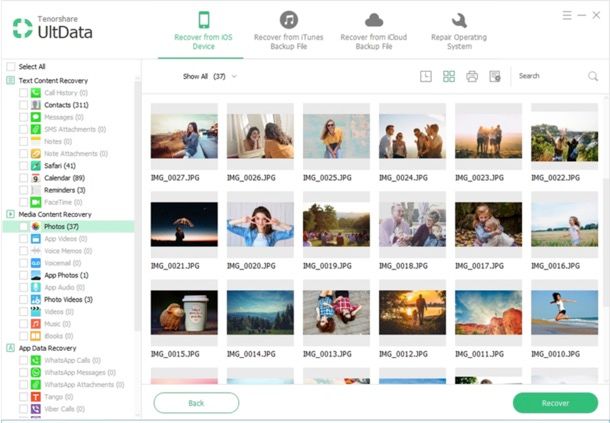Click the iBooks icon
Screen dimensions: 610x423
click(36, 336)
